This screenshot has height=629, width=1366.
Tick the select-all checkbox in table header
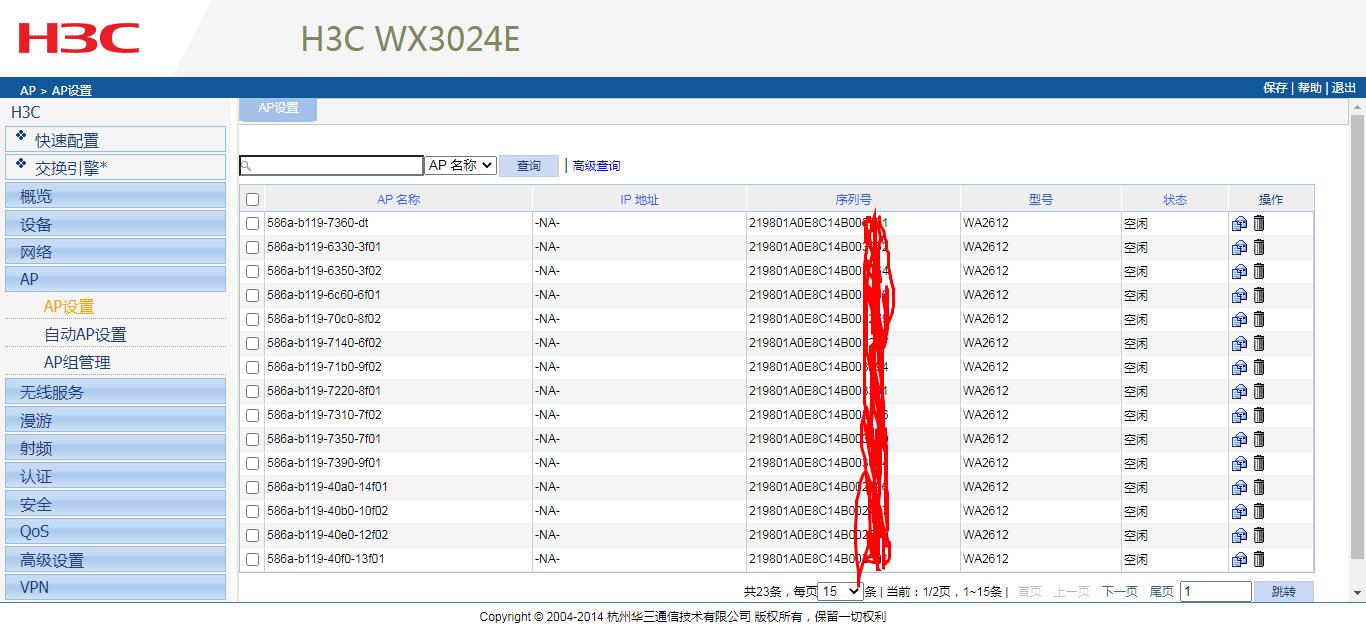coord(252,200)
